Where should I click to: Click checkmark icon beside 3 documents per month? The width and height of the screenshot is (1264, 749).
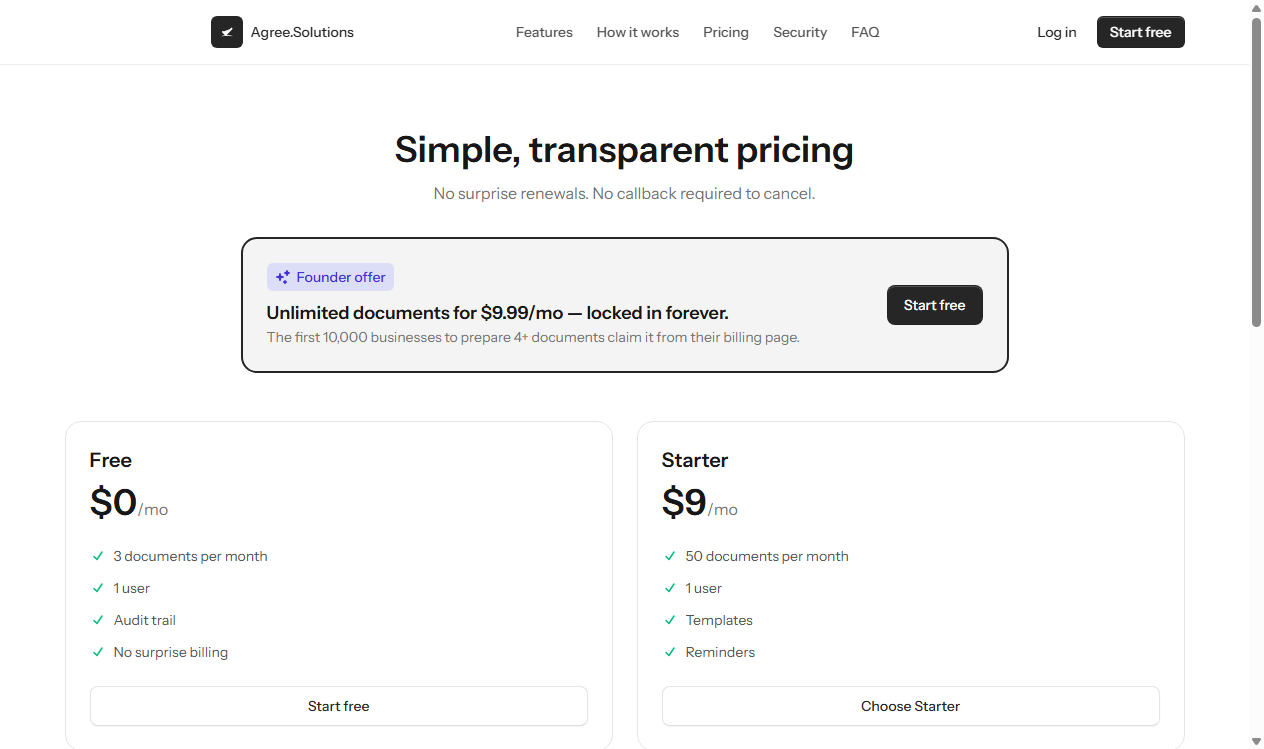coord(98,556)
